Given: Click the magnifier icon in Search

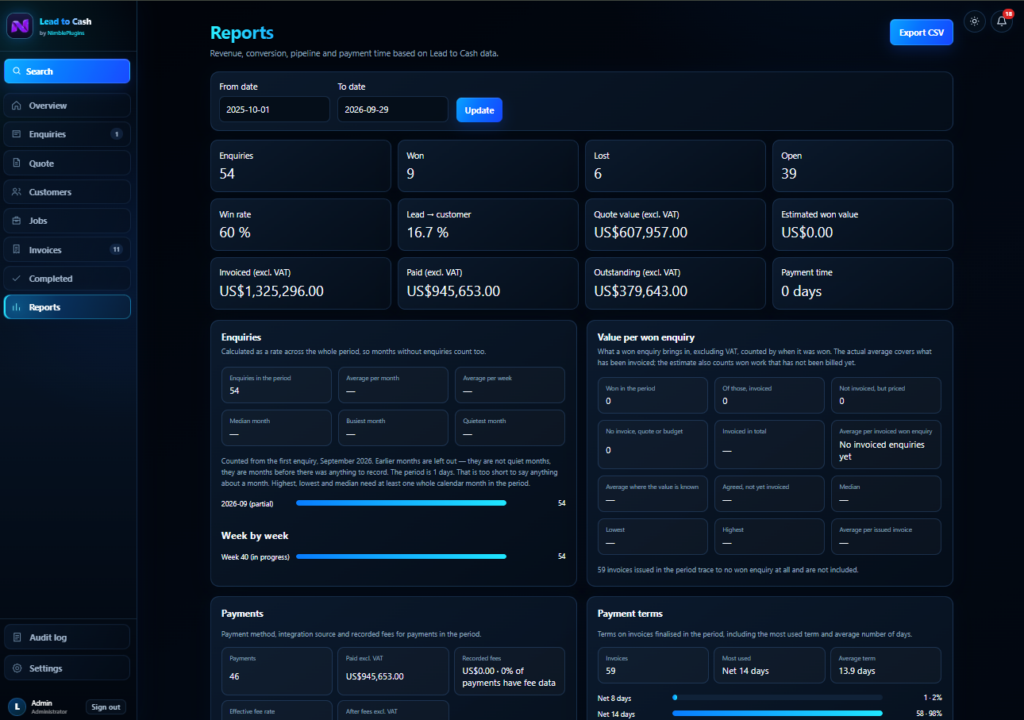Looking at the screenshot, I should [17, 71].
